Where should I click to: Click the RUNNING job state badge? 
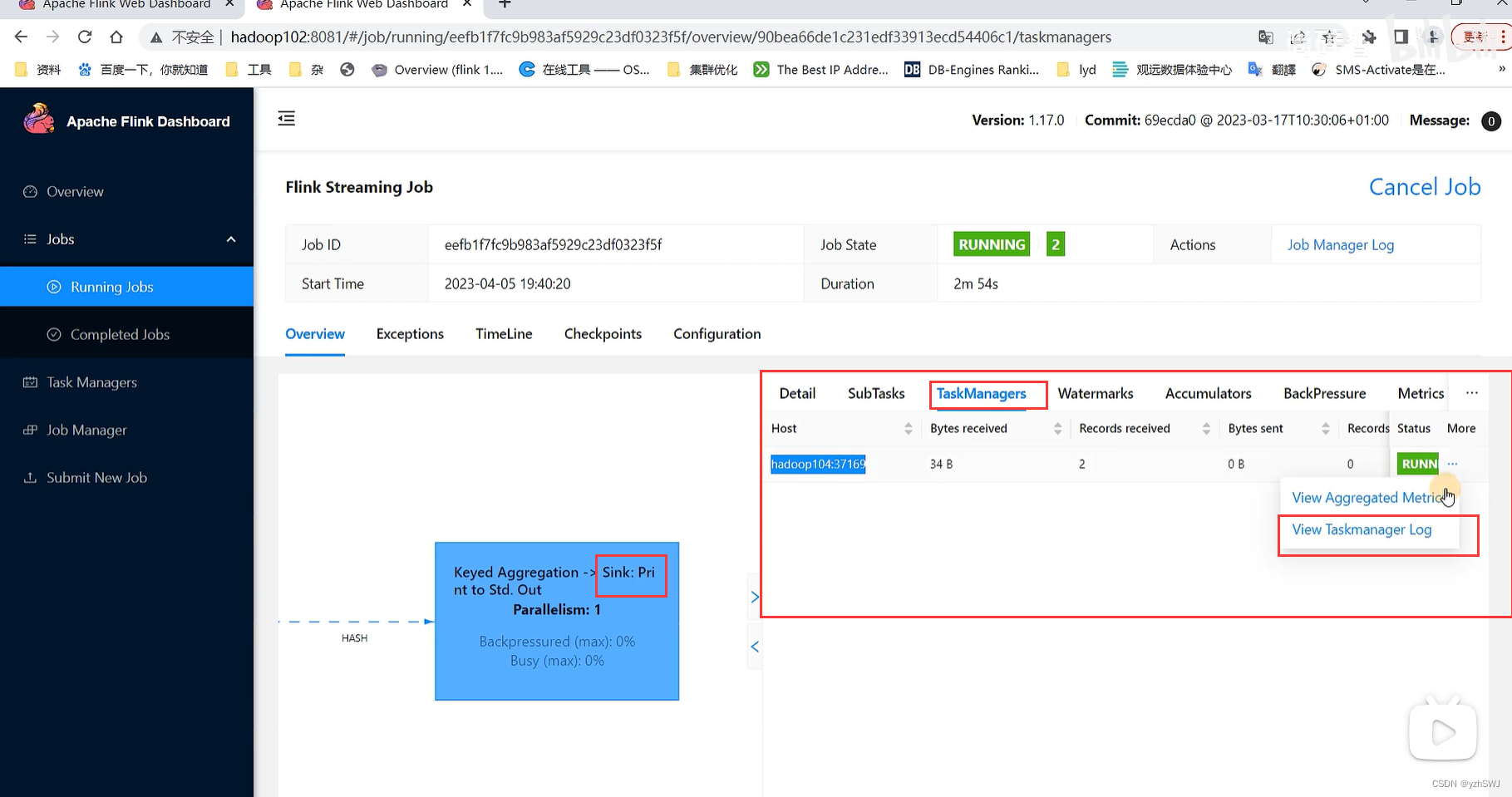[992, 244]
